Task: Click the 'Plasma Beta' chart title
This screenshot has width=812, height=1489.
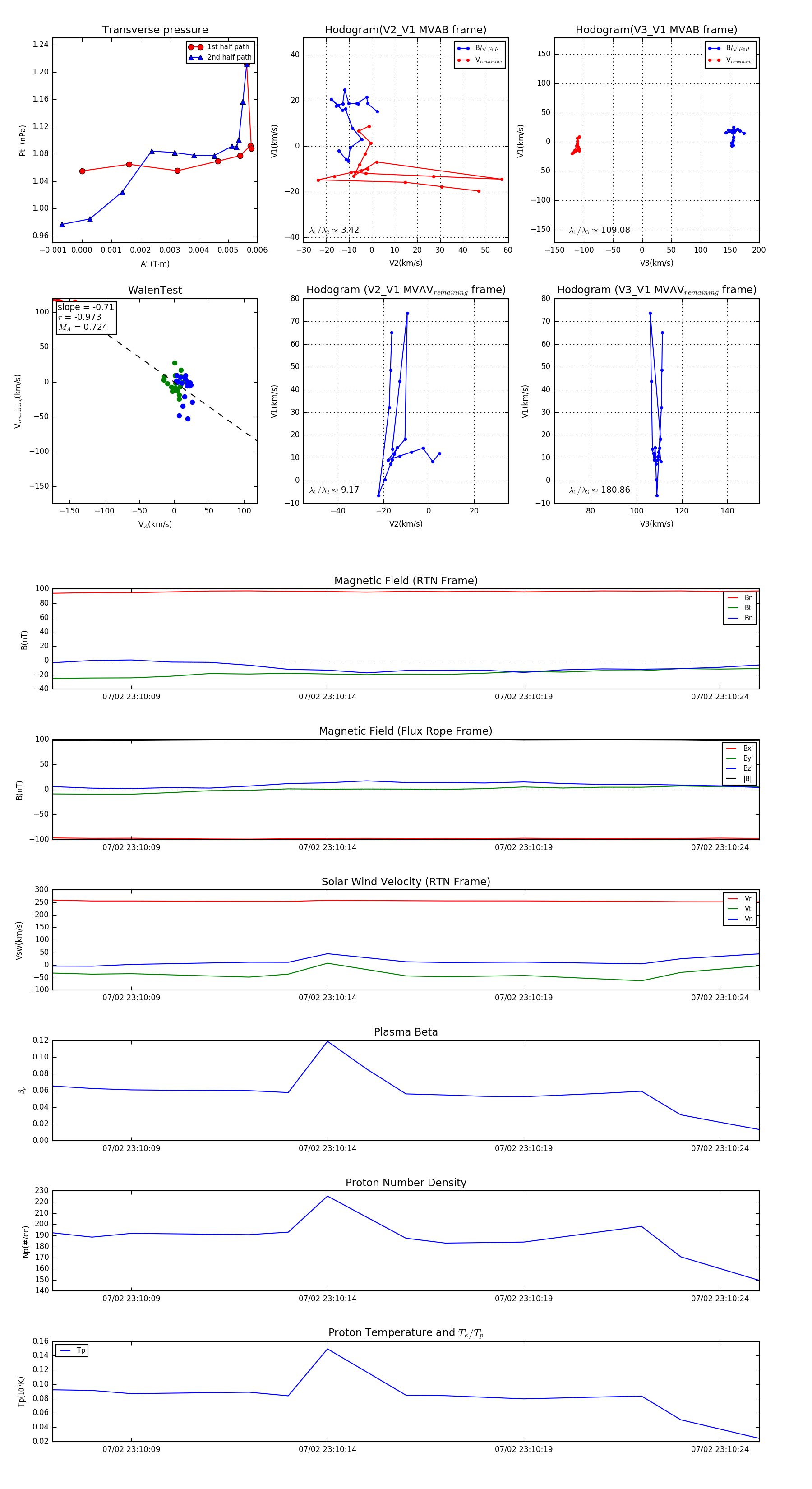Action: 406,1032
